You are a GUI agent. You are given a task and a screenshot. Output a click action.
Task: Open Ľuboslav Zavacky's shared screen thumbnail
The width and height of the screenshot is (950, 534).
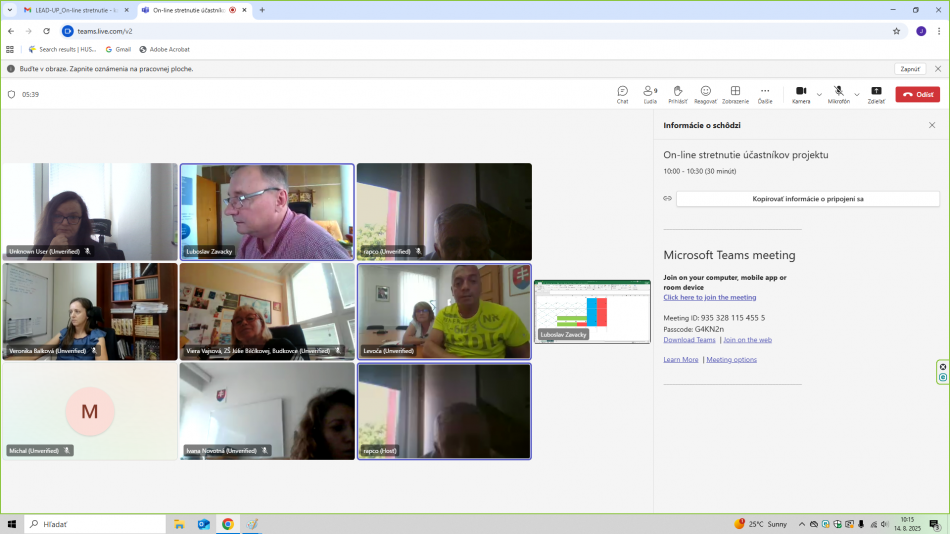tap(592, 311)
